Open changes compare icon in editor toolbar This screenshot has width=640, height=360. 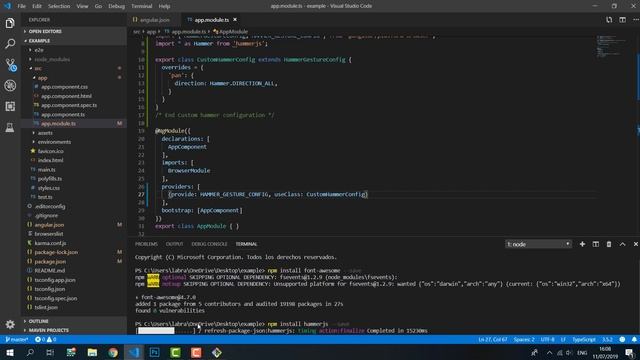click(609, 20)
